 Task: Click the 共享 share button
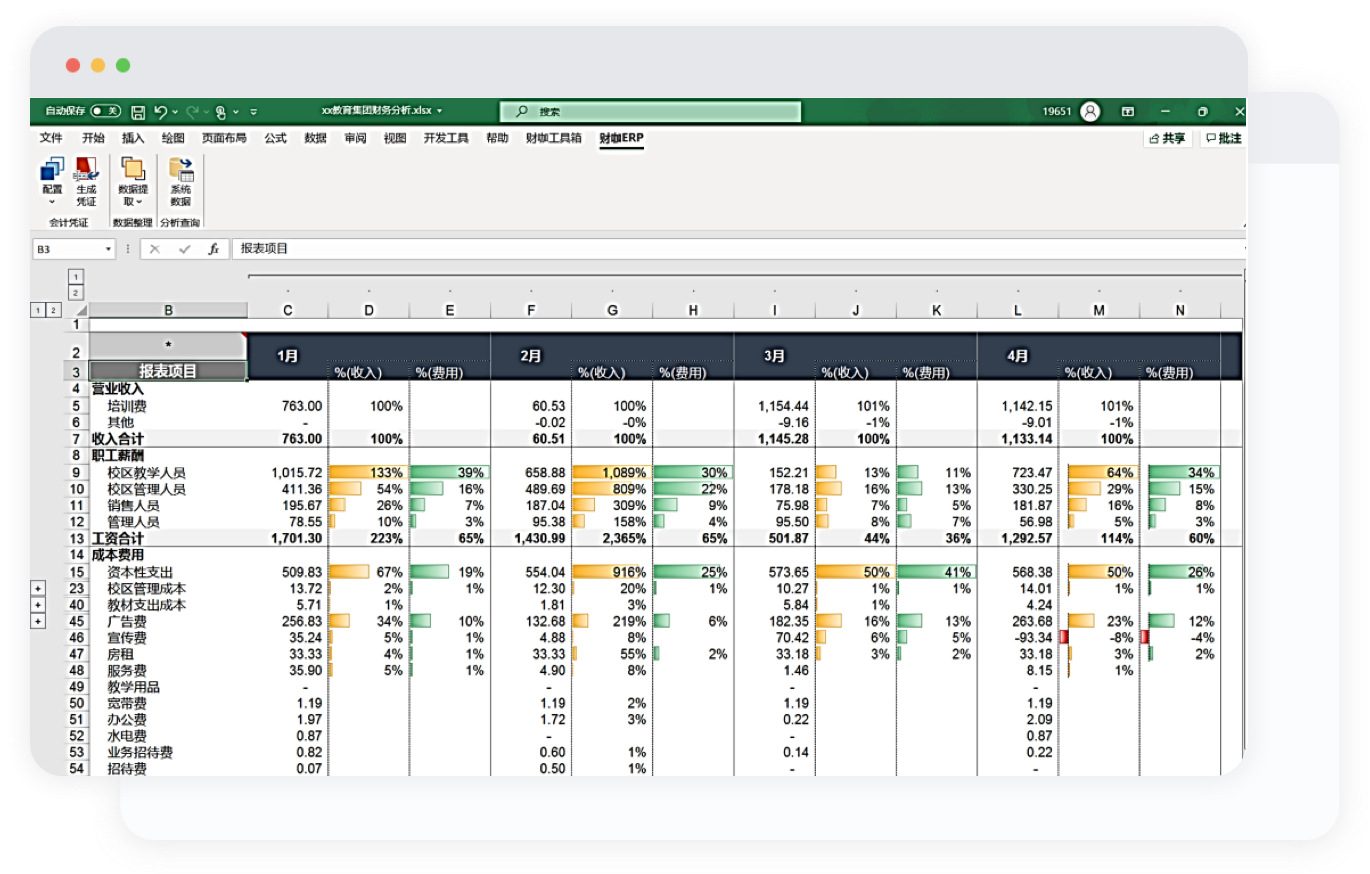pos(1167,139)
